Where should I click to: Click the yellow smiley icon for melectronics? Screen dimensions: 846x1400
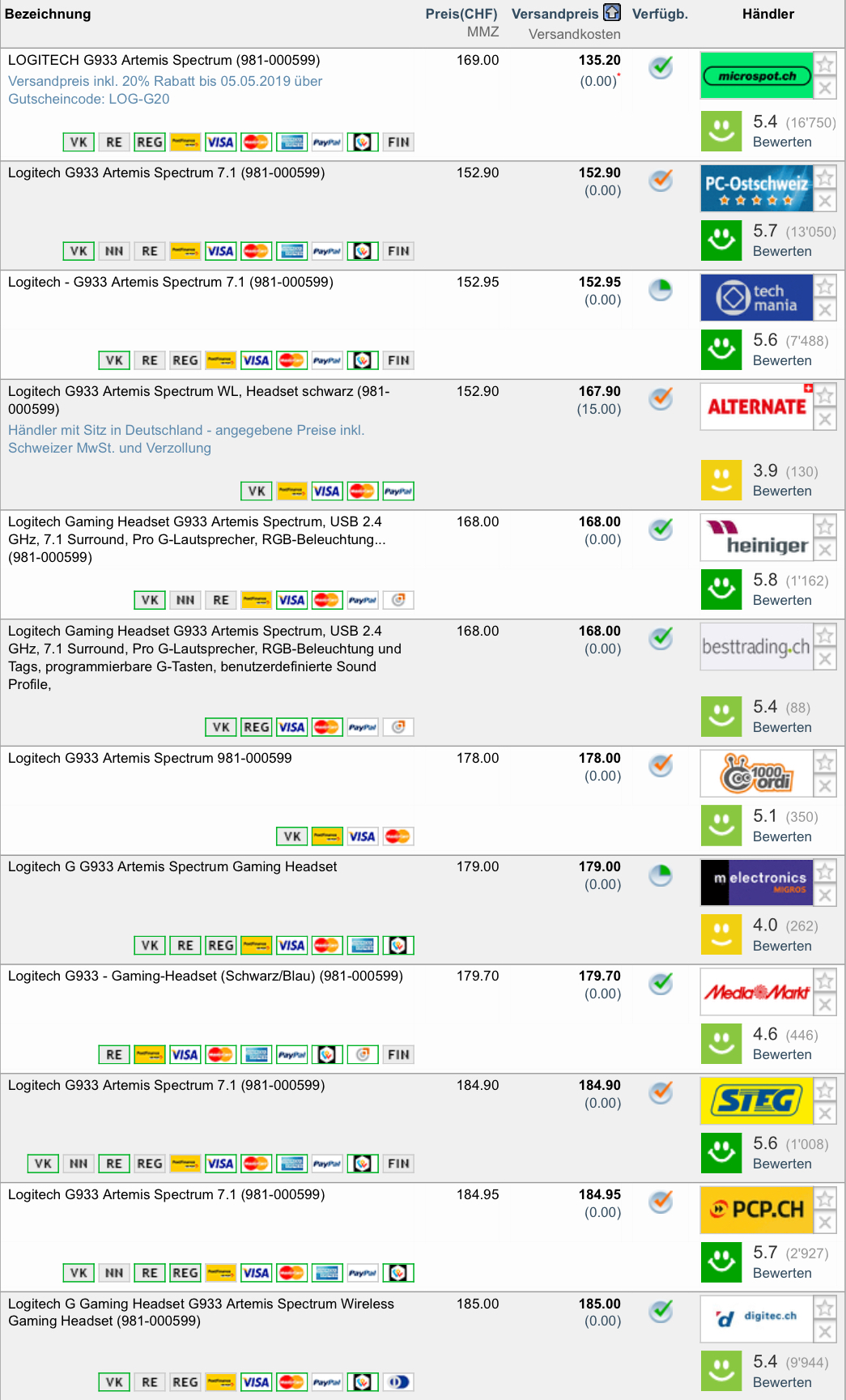pyautogui.click(x=721, y=934)
